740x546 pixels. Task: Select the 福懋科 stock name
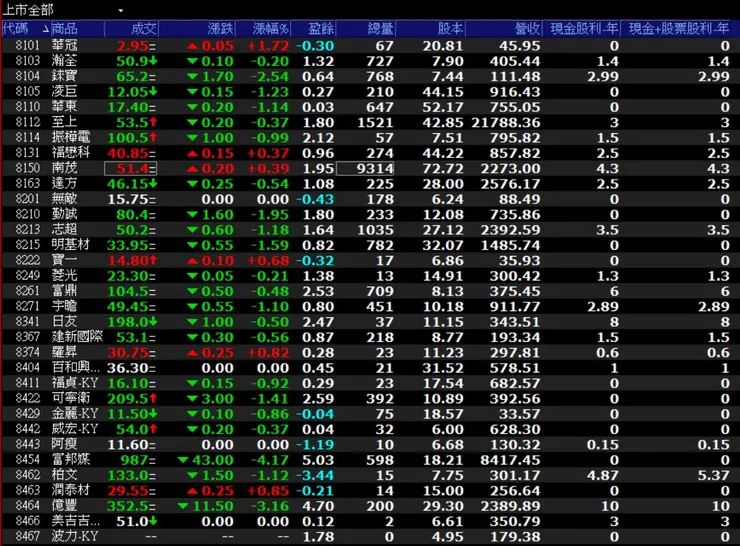point(70,153)
